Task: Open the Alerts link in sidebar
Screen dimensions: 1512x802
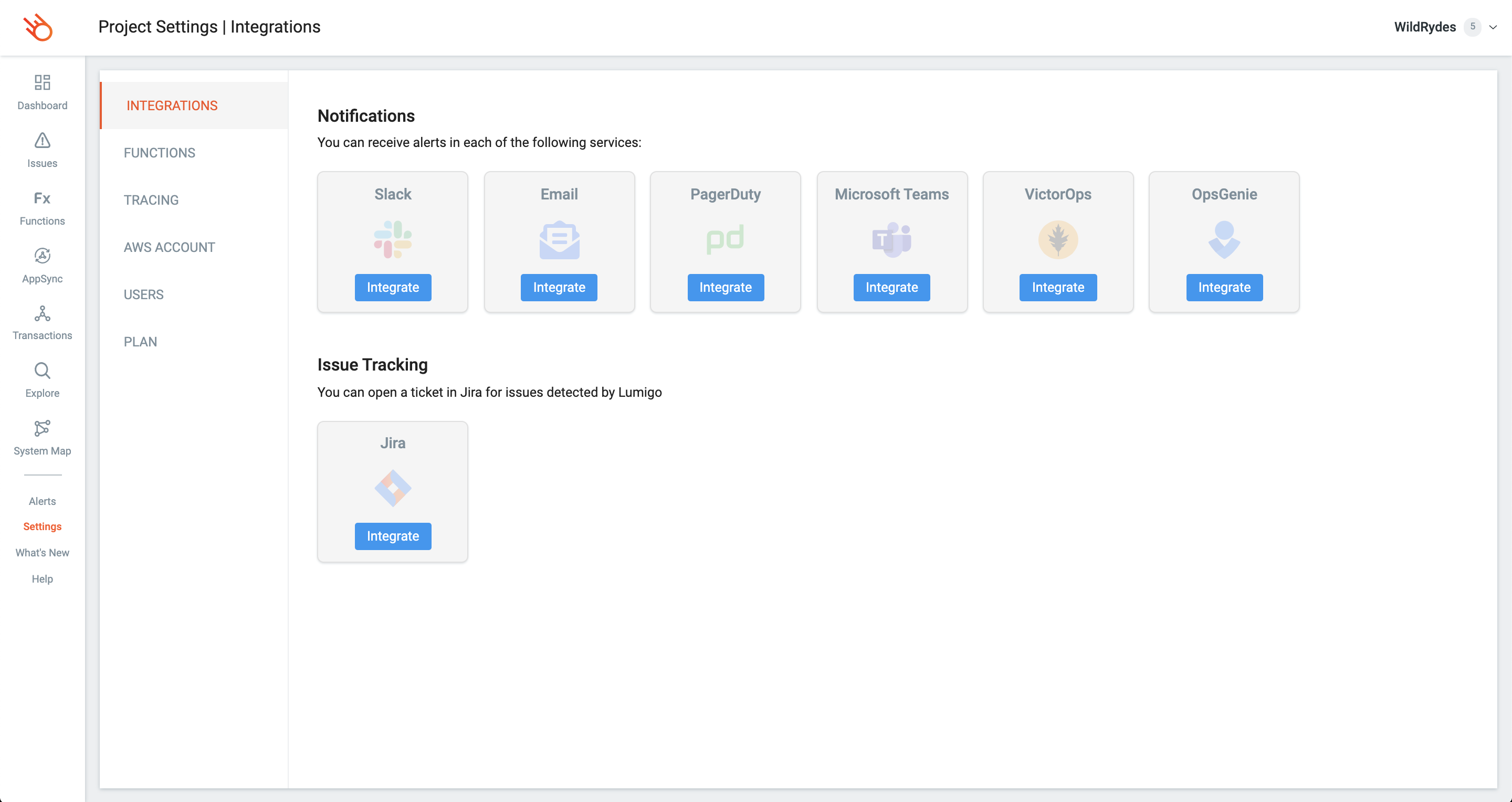Action: (42, 501)
